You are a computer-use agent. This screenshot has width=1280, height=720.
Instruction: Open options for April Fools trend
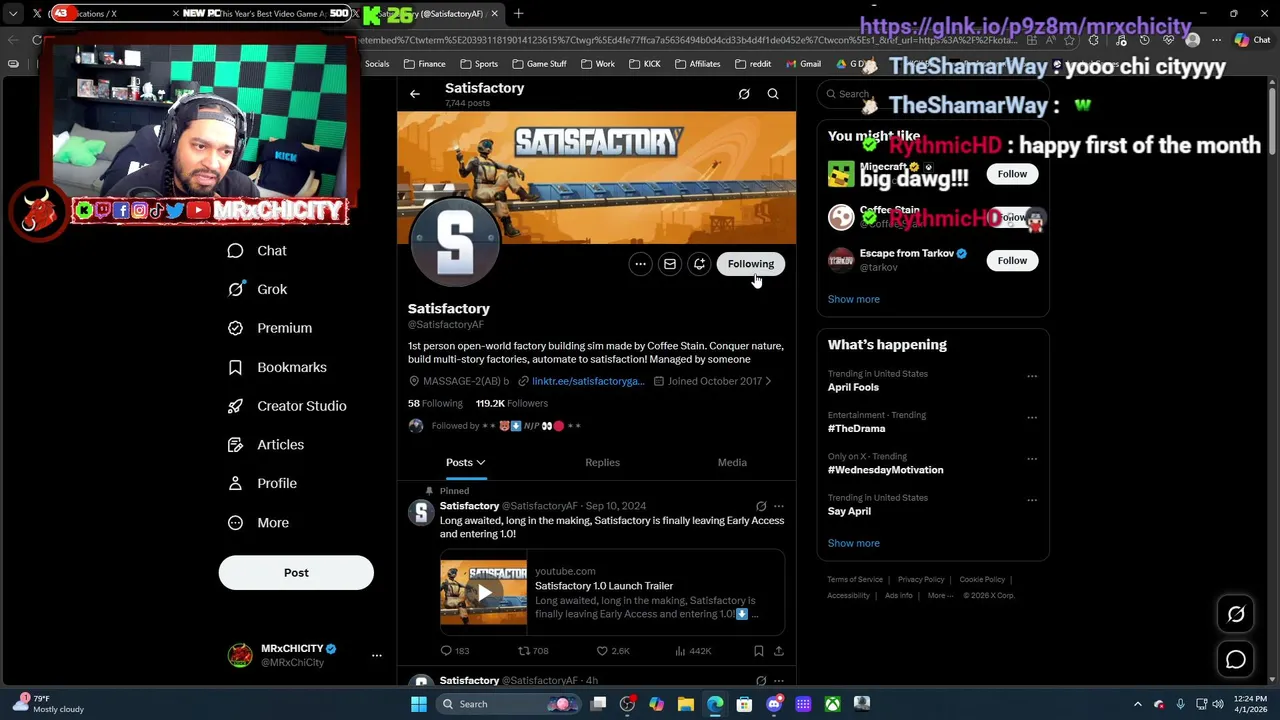pos(1032,377)
